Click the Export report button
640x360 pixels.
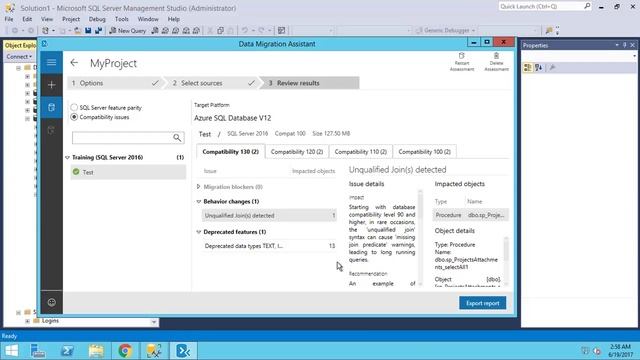click(482, 303)
